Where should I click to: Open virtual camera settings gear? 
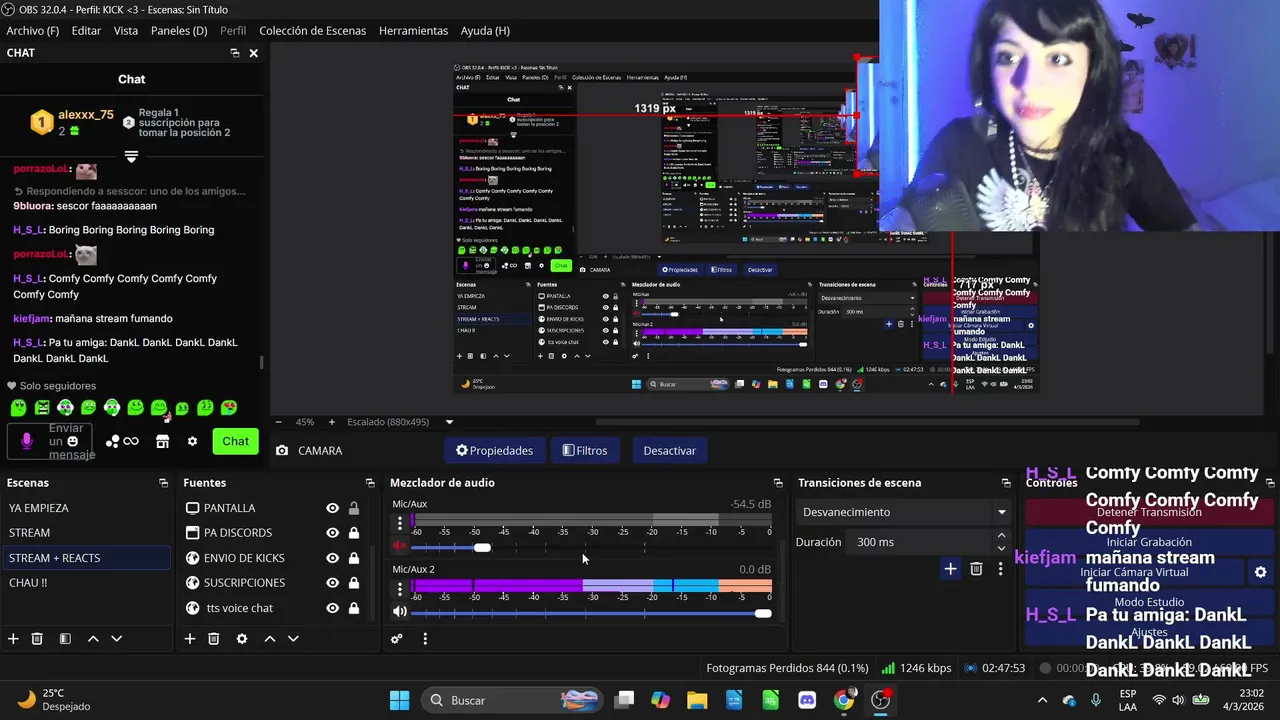[x=1260, y=572]
